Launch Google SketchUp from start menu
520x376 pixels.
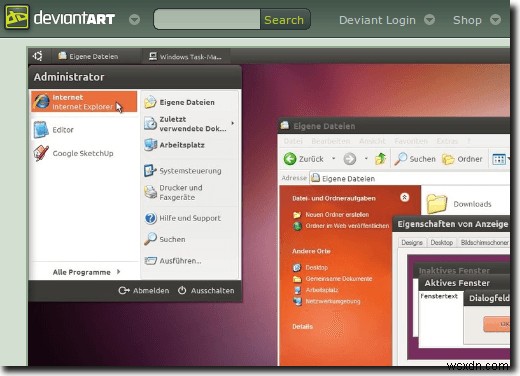(73, 153)
